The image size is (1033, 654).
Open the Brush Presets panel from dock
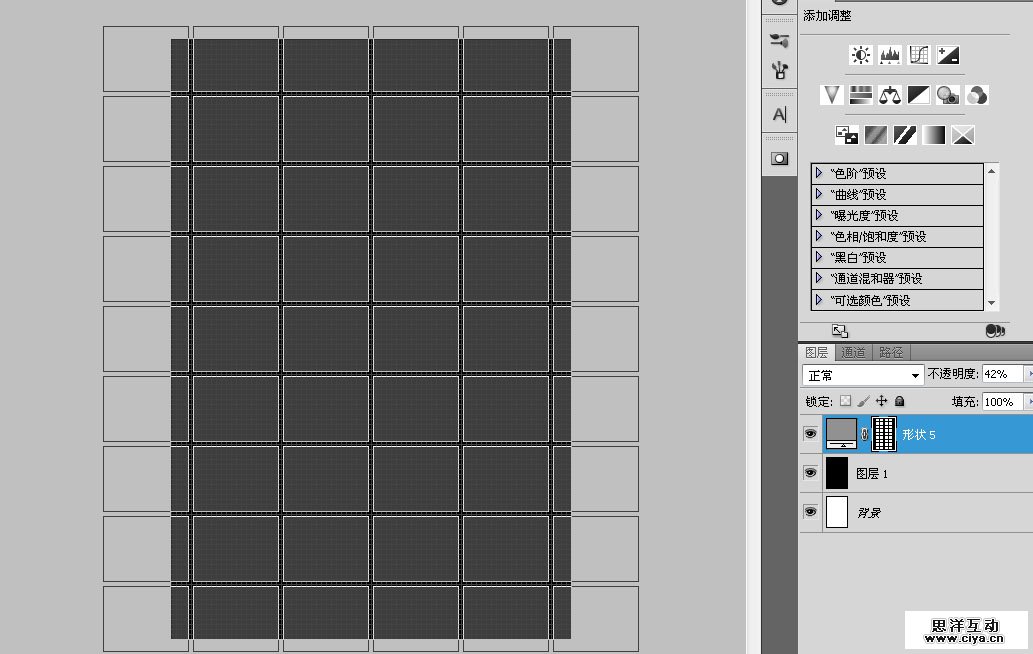point(779,40)
